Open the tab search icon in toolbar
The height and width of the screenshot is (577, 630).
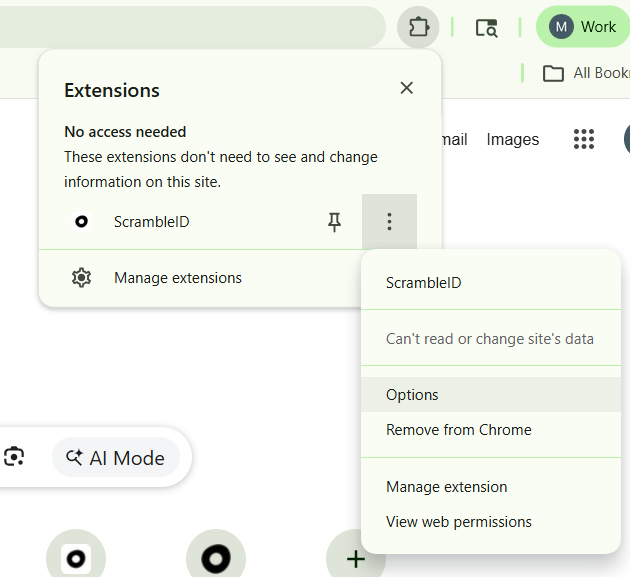(487, 28)
